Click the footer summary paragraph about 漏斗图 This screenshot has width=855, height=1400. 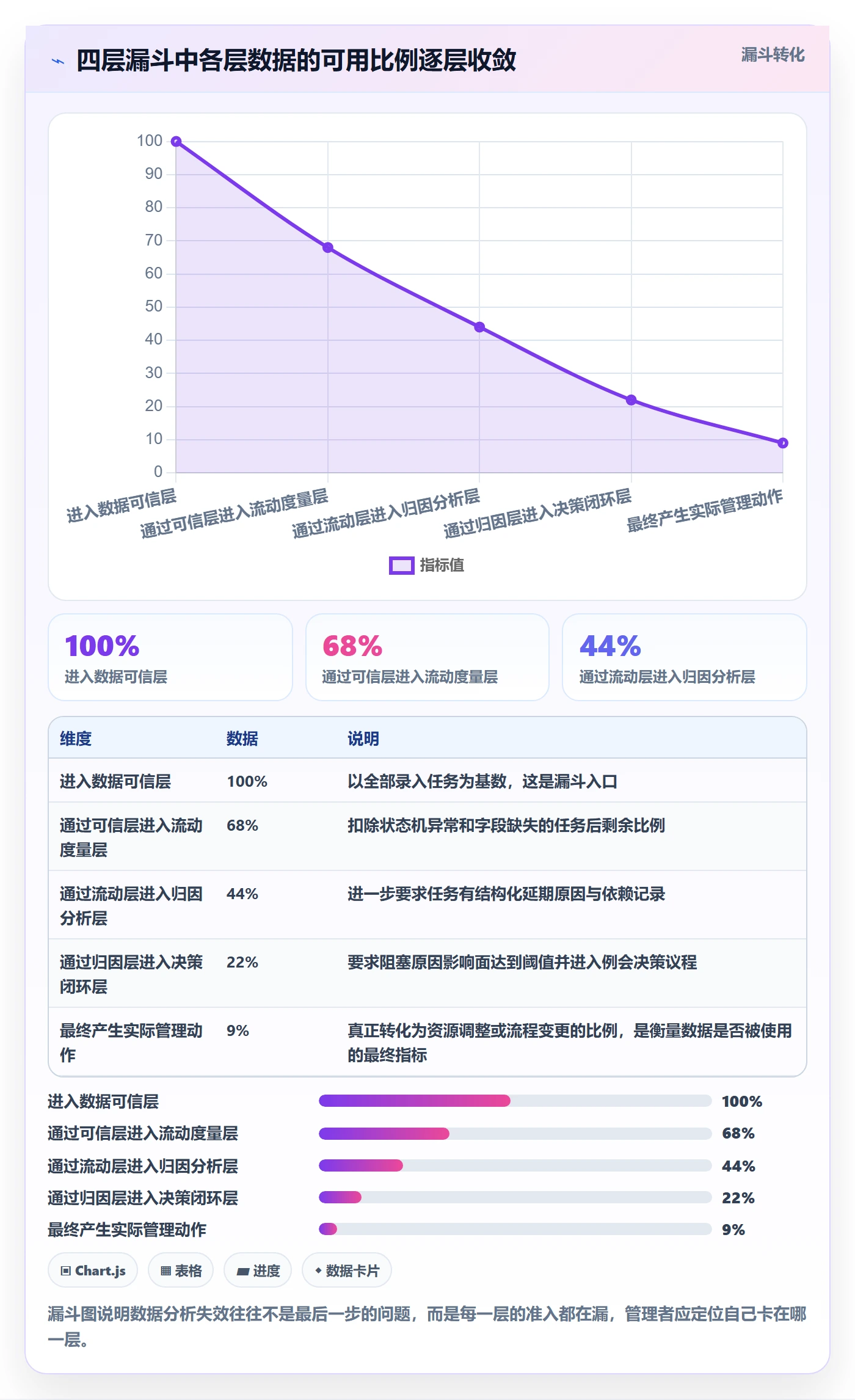coord(427,1326)
